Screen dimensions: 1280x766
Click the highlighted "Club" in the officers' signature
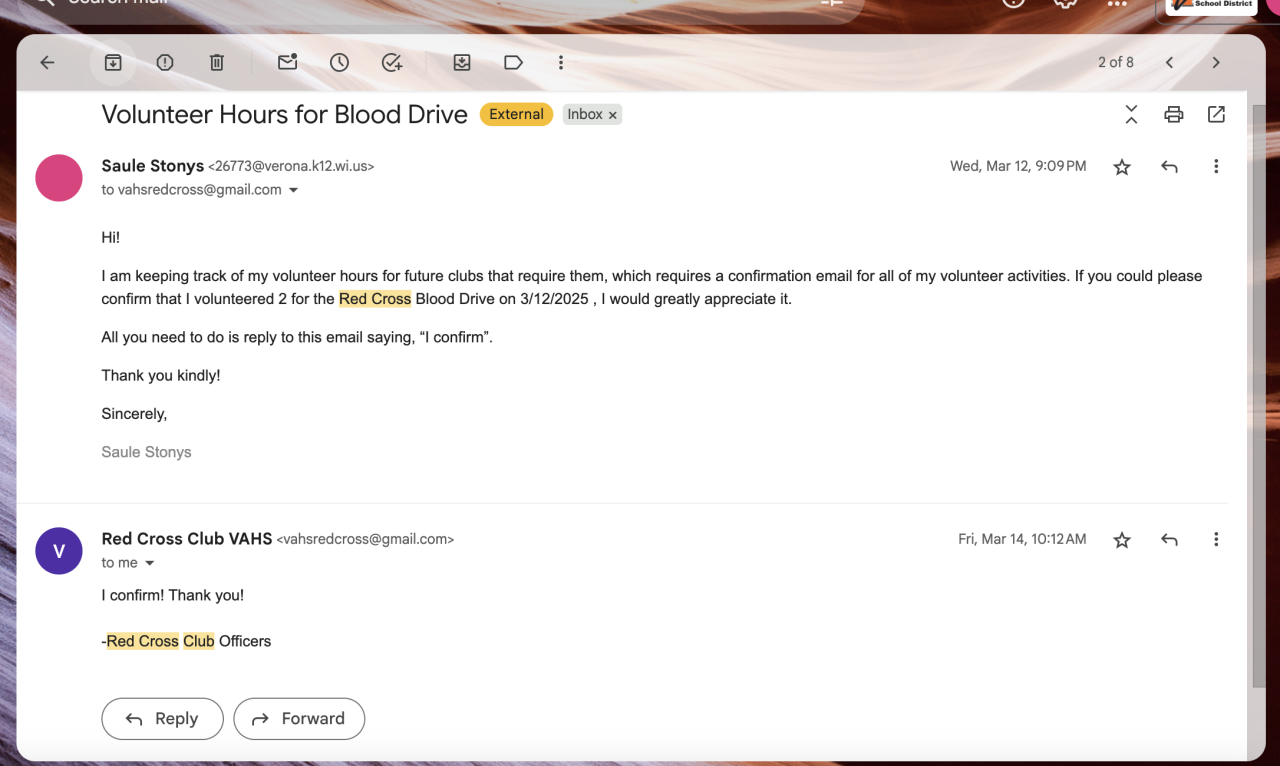click(x=199, y=641)
